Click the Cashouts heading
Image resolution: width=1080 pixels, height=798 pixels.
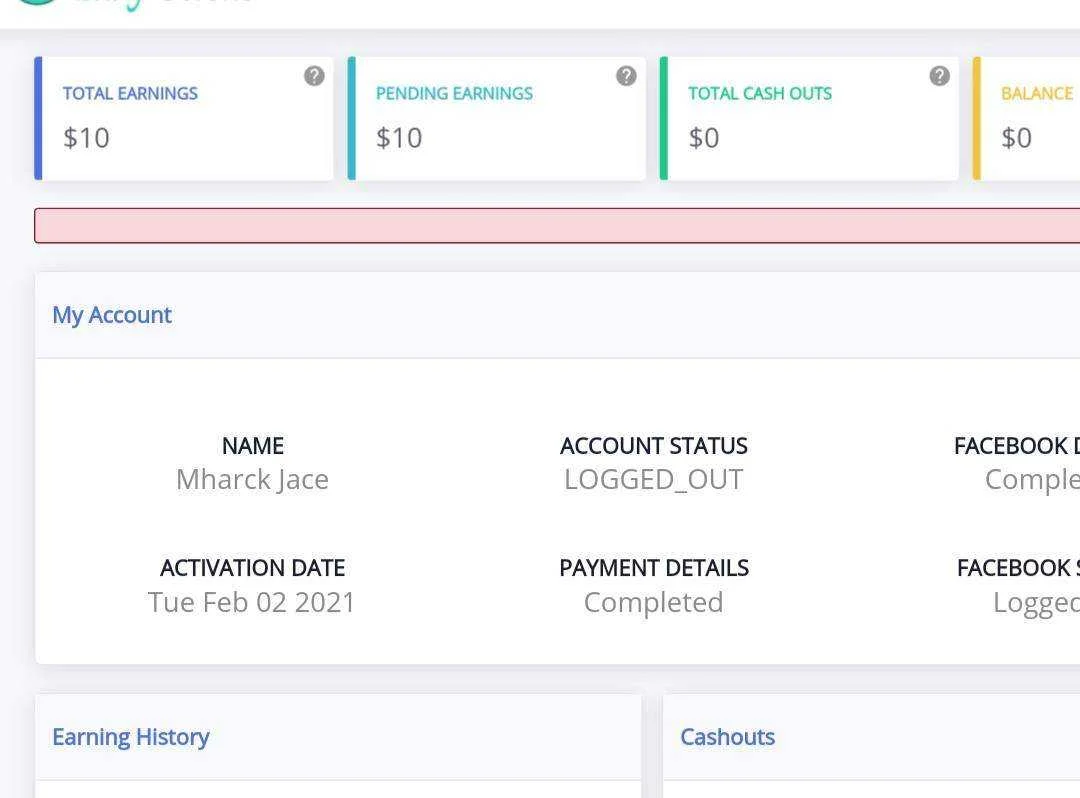727,737
